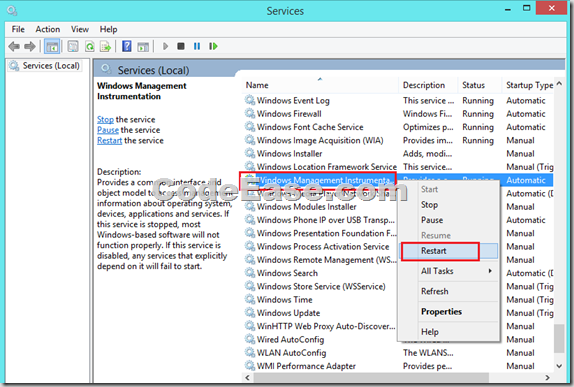Select the Windows Modules Installer row
The height and width of the screenshot is (387, 574).
tap(398, 206)
